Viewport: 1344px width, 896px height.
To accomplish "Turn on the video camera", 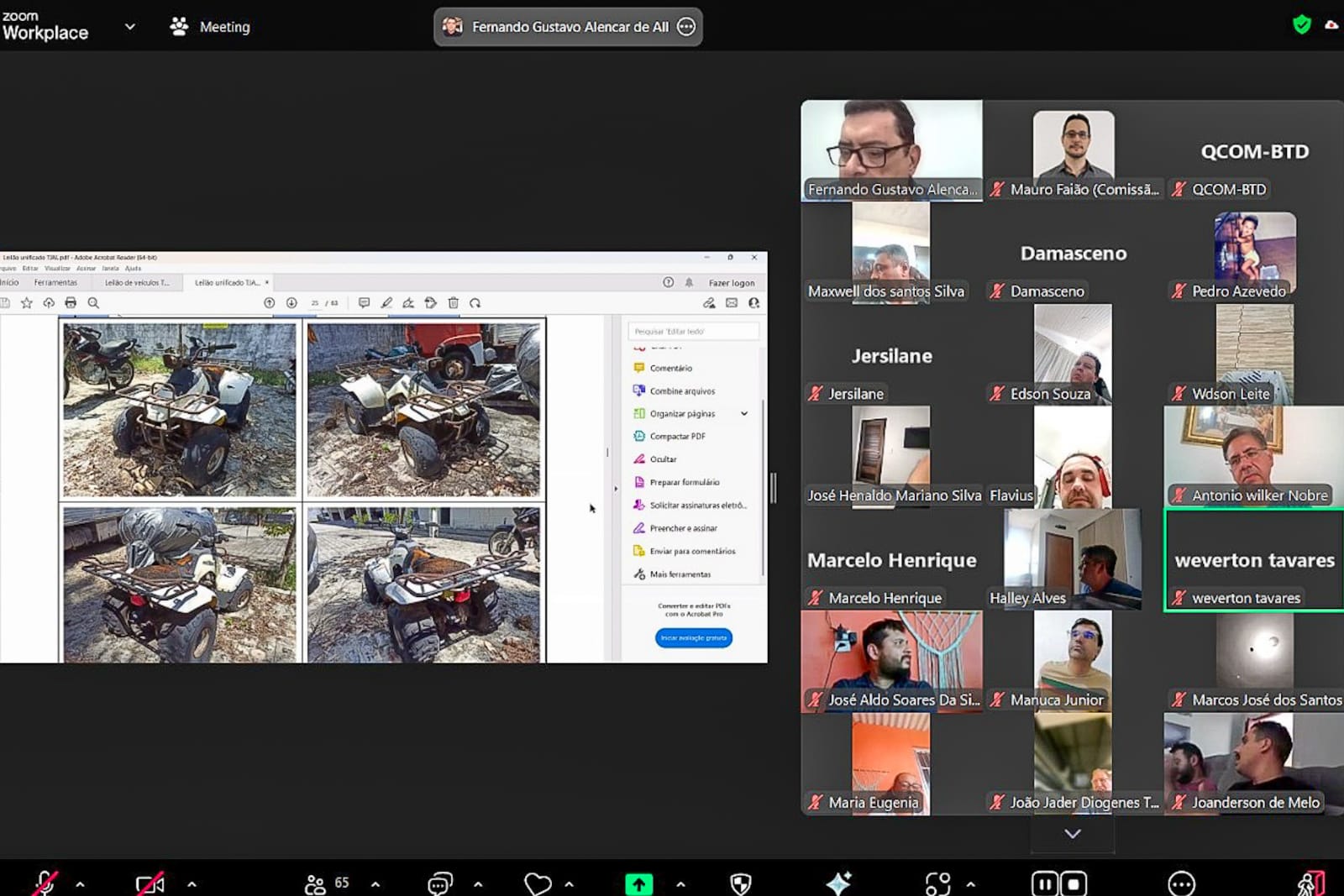I will tap(149, 883).
